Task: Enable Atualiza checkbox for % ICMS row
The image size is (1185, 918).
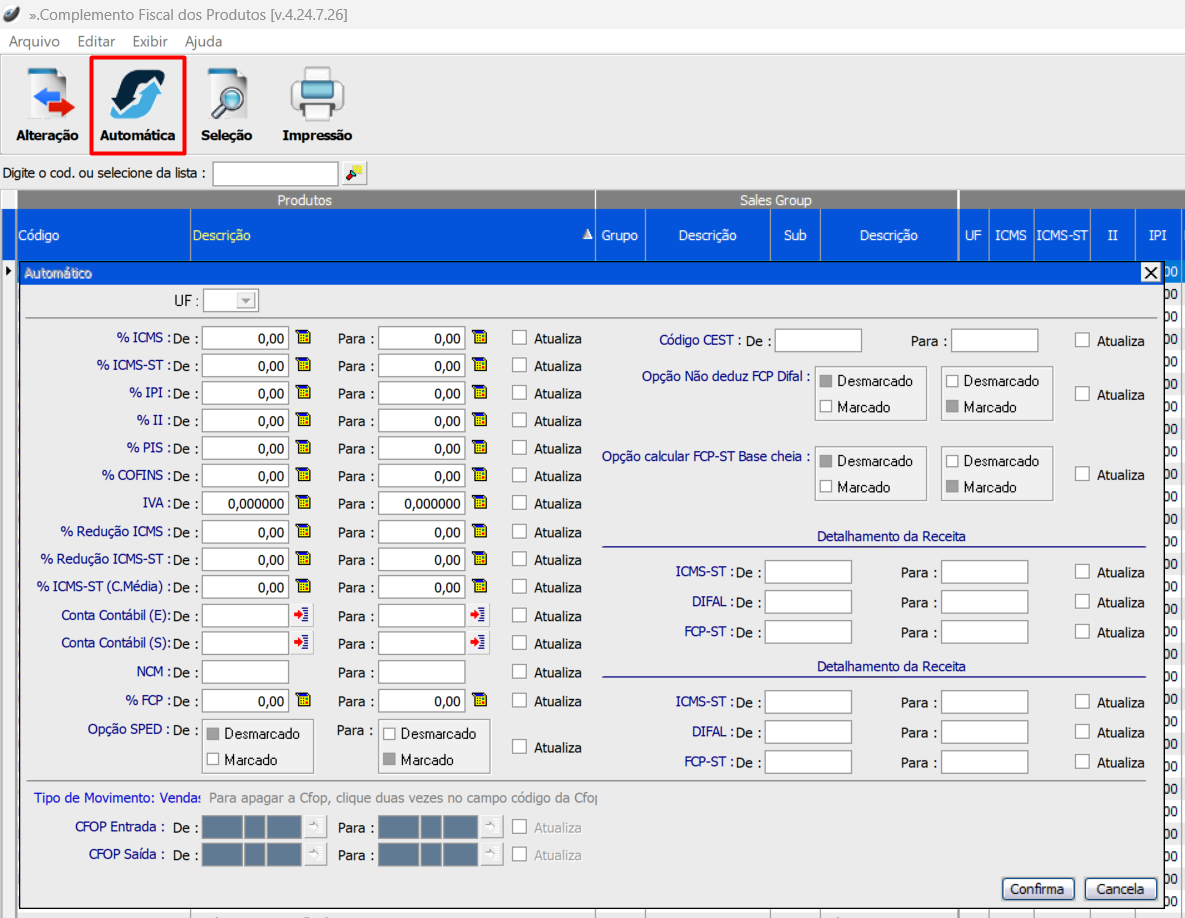Action: (x=519, y=338)
